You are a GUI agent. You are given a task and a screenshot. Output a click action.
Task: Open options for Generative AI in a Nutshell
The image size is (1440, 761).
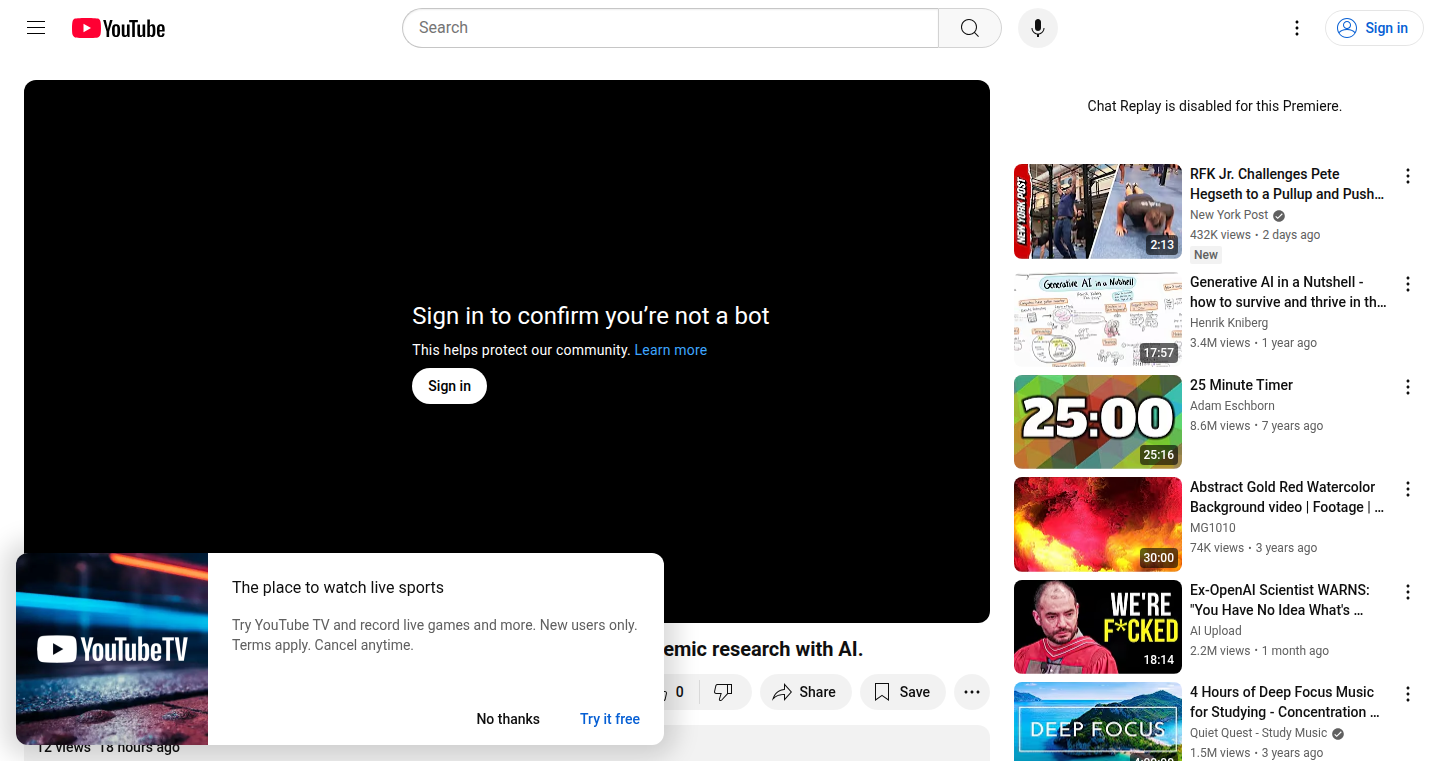click(x=1407, y=284)
